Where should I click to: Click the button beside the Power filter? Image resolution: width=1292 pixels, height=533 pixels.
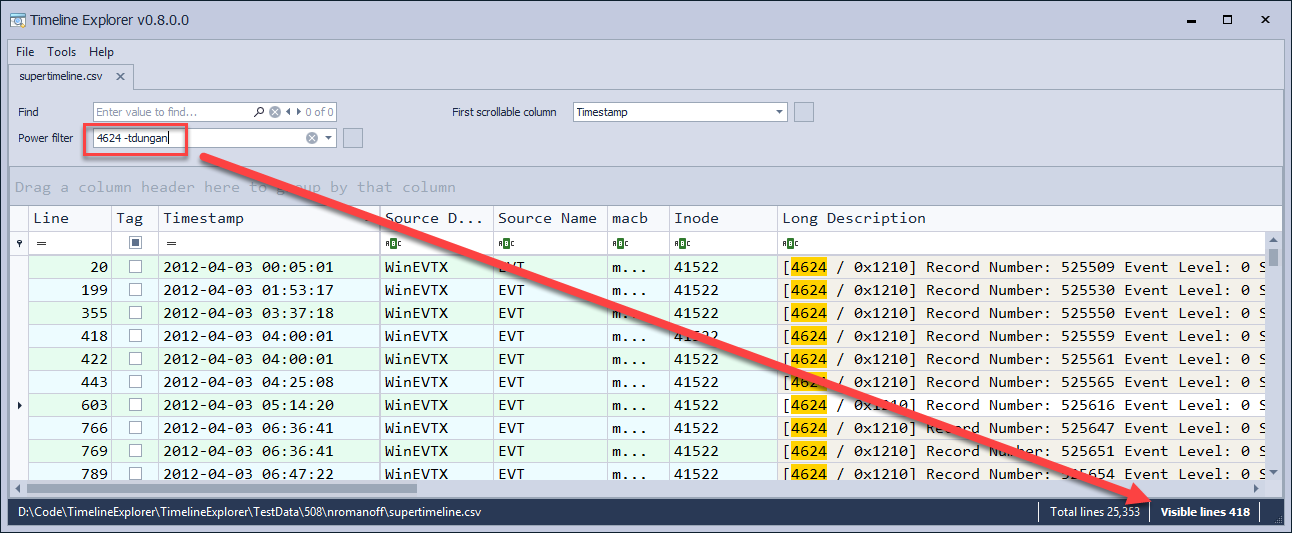pyautogui.click(x=352, y=138)
